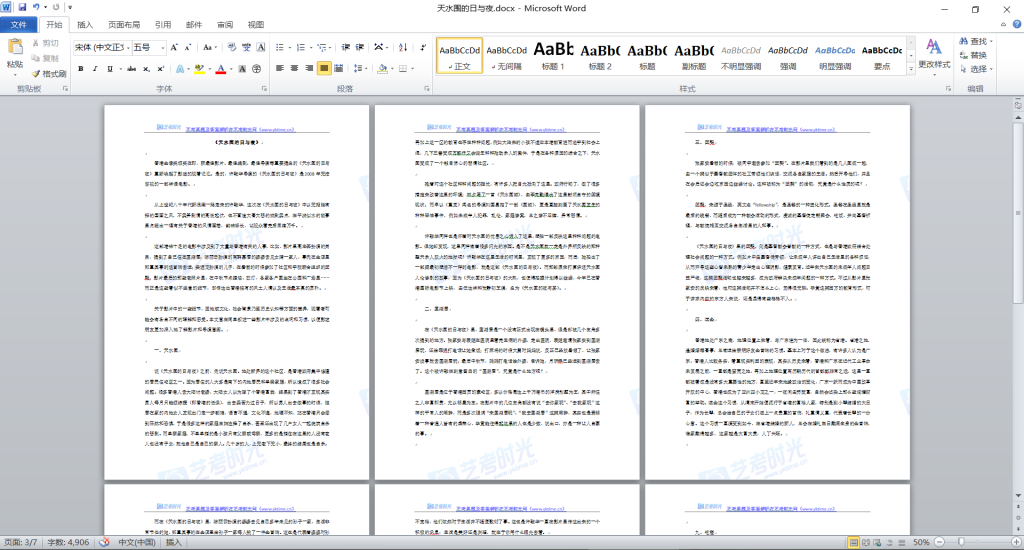Toggle Bold formatting
This screenshot has width=1024, height=550.
coord(81,69)
